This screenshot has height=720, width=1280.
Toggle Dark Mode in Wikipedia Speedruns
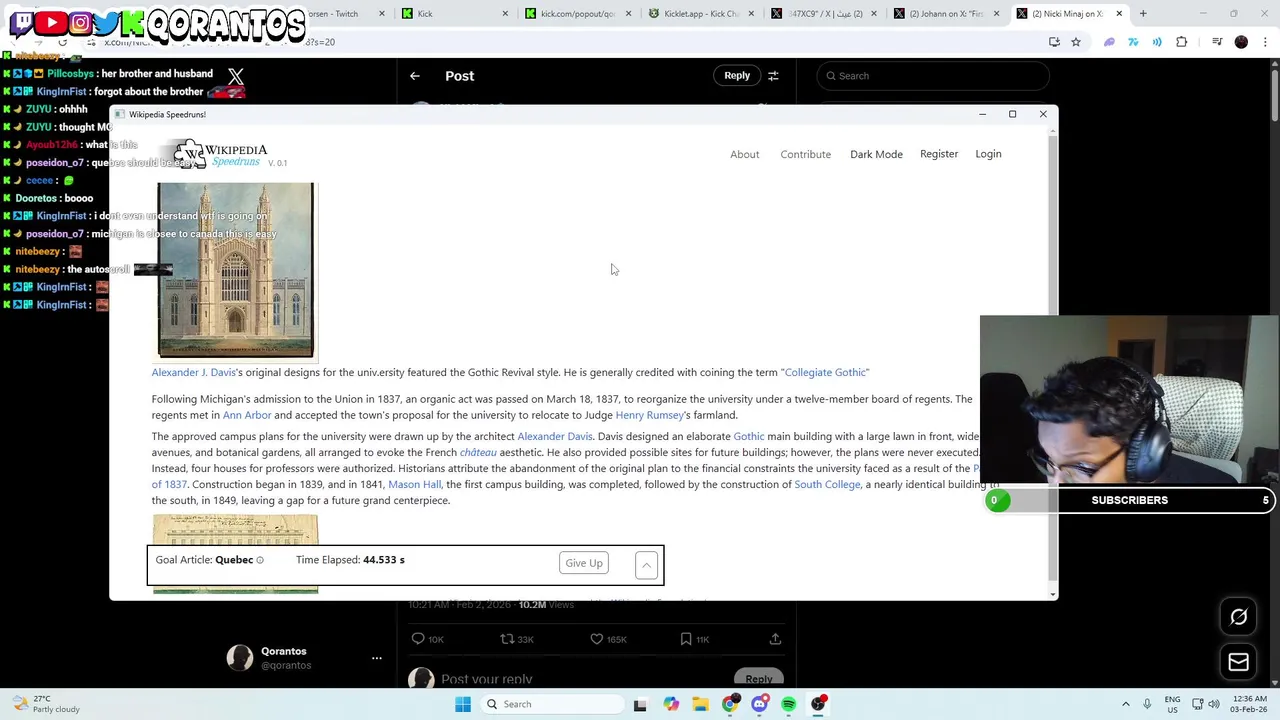click(x=876, y=154)
